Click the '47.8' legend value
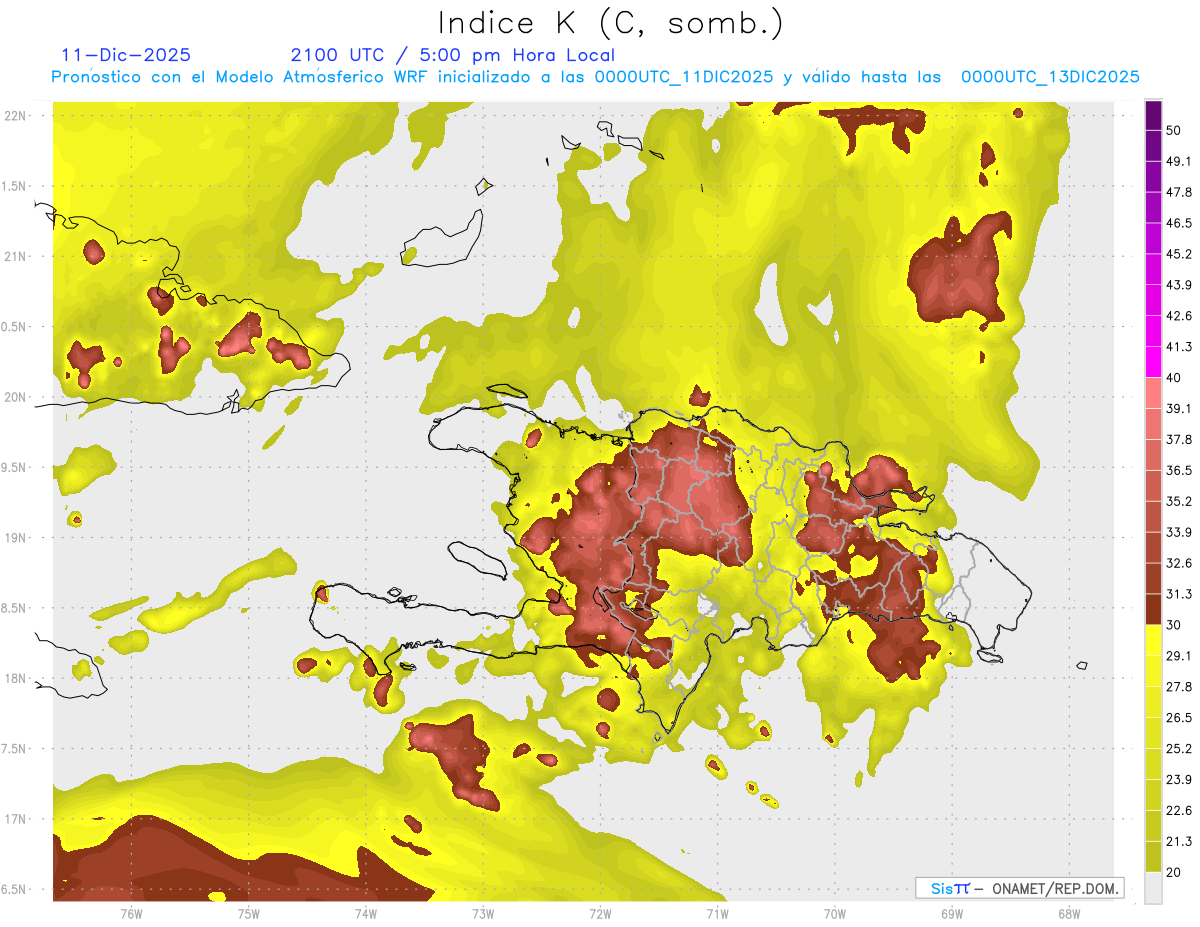The height and width of the screenshot is (927, 1200). point(1179,192)
